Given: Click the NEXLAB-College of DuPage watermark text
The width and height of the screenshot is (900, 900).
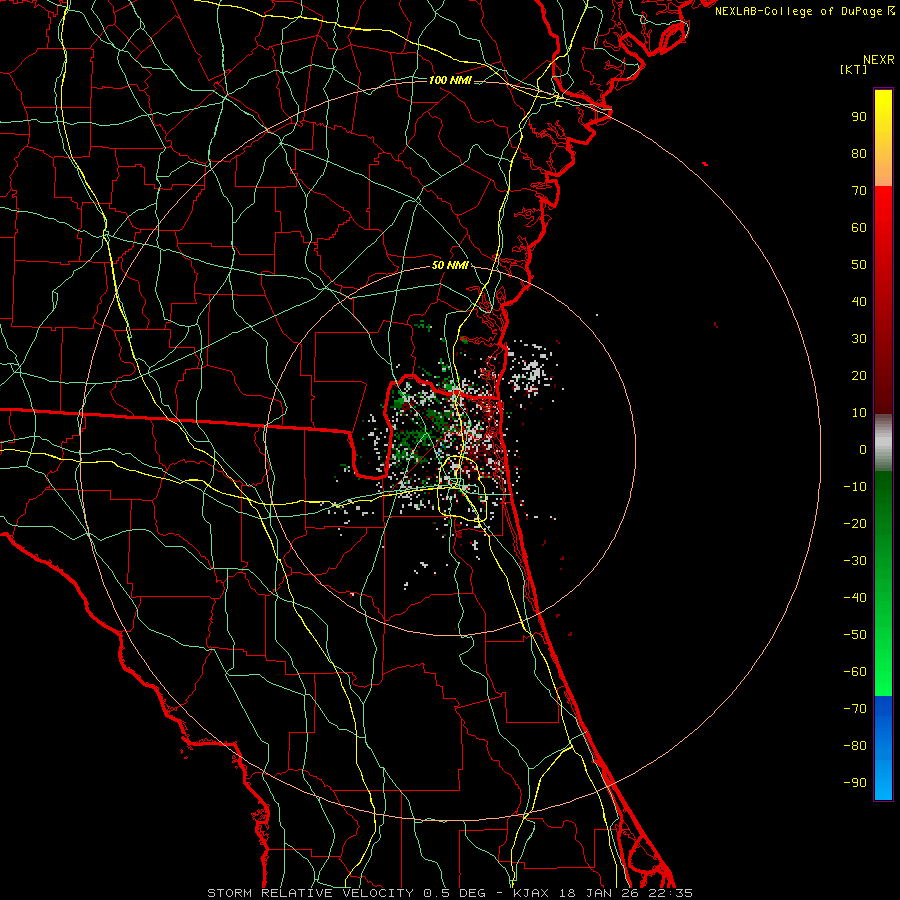Looking at the screenshot, I should (805, 11).
